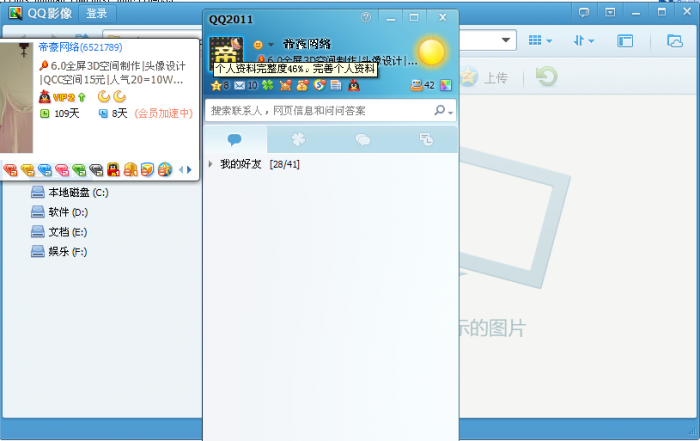Click the 登录 button in QQ影像

click(x=97, y=14)
